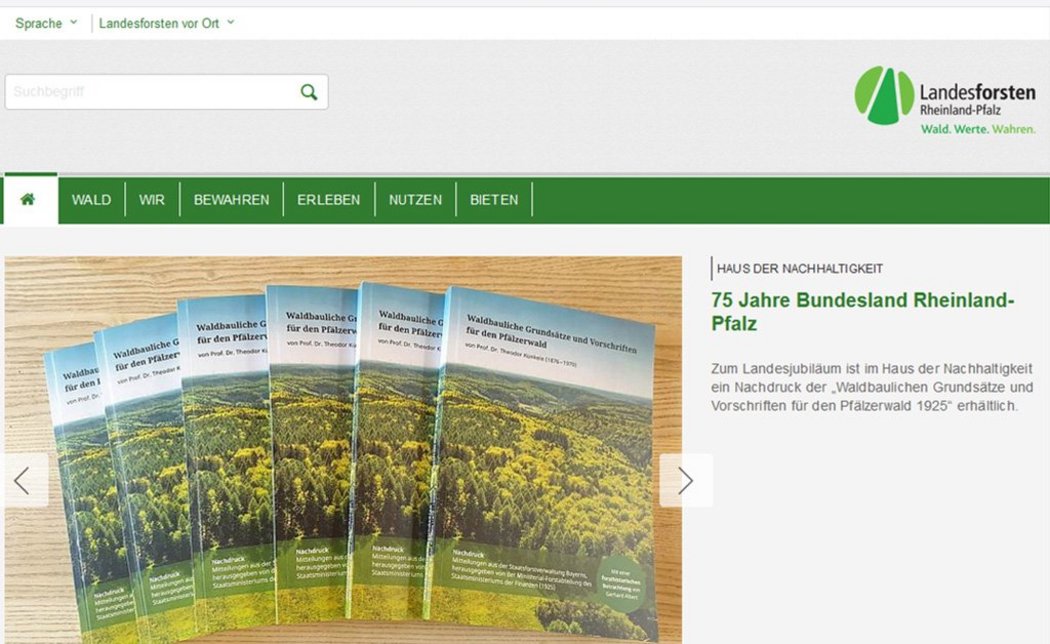Click the Landesforsten Rheinland-Pfalz logo text
Screen dimensions: 1050x644
(x=976, y=98)
